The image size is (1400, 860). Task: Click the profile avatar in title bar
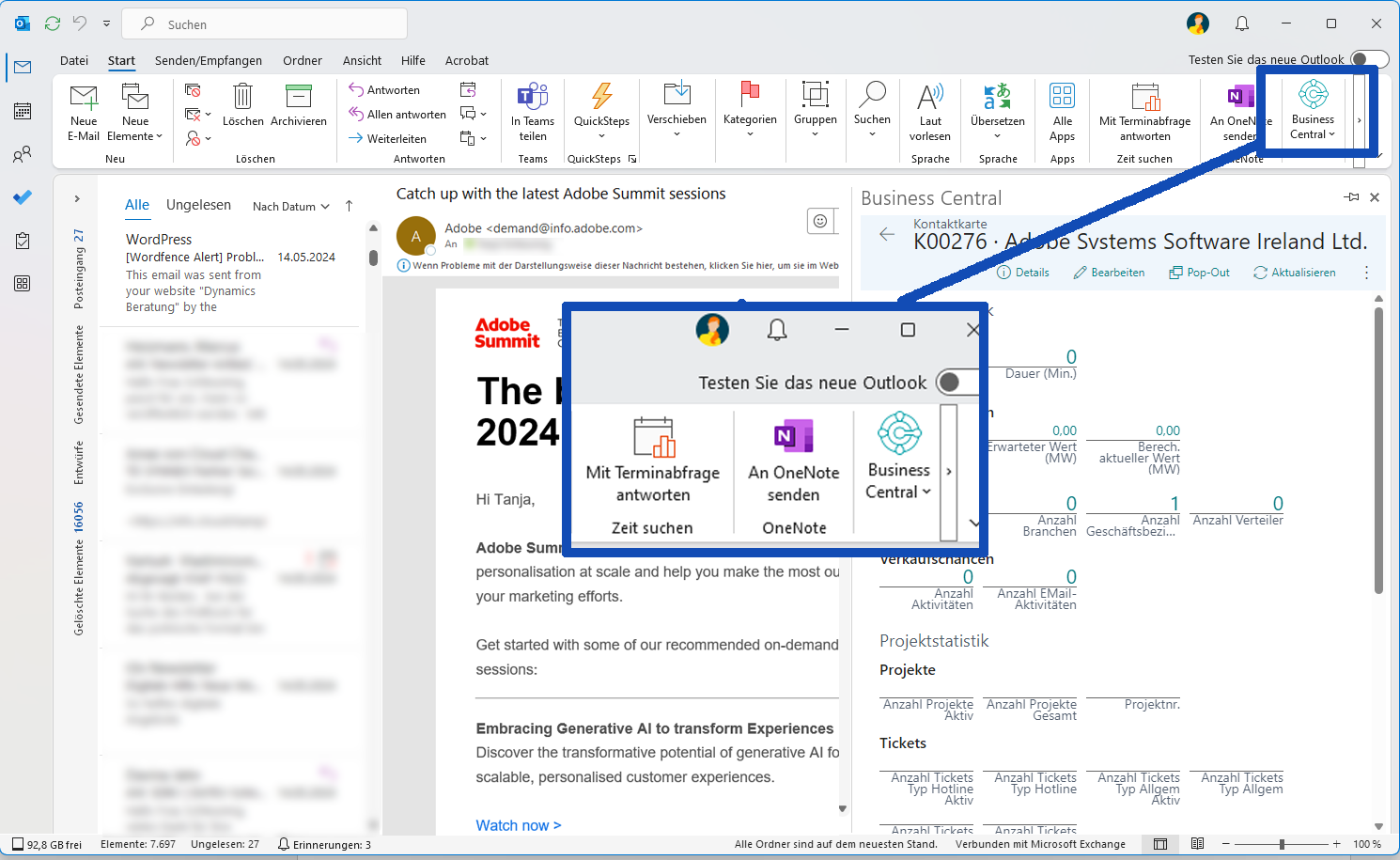coord(1198,23)
